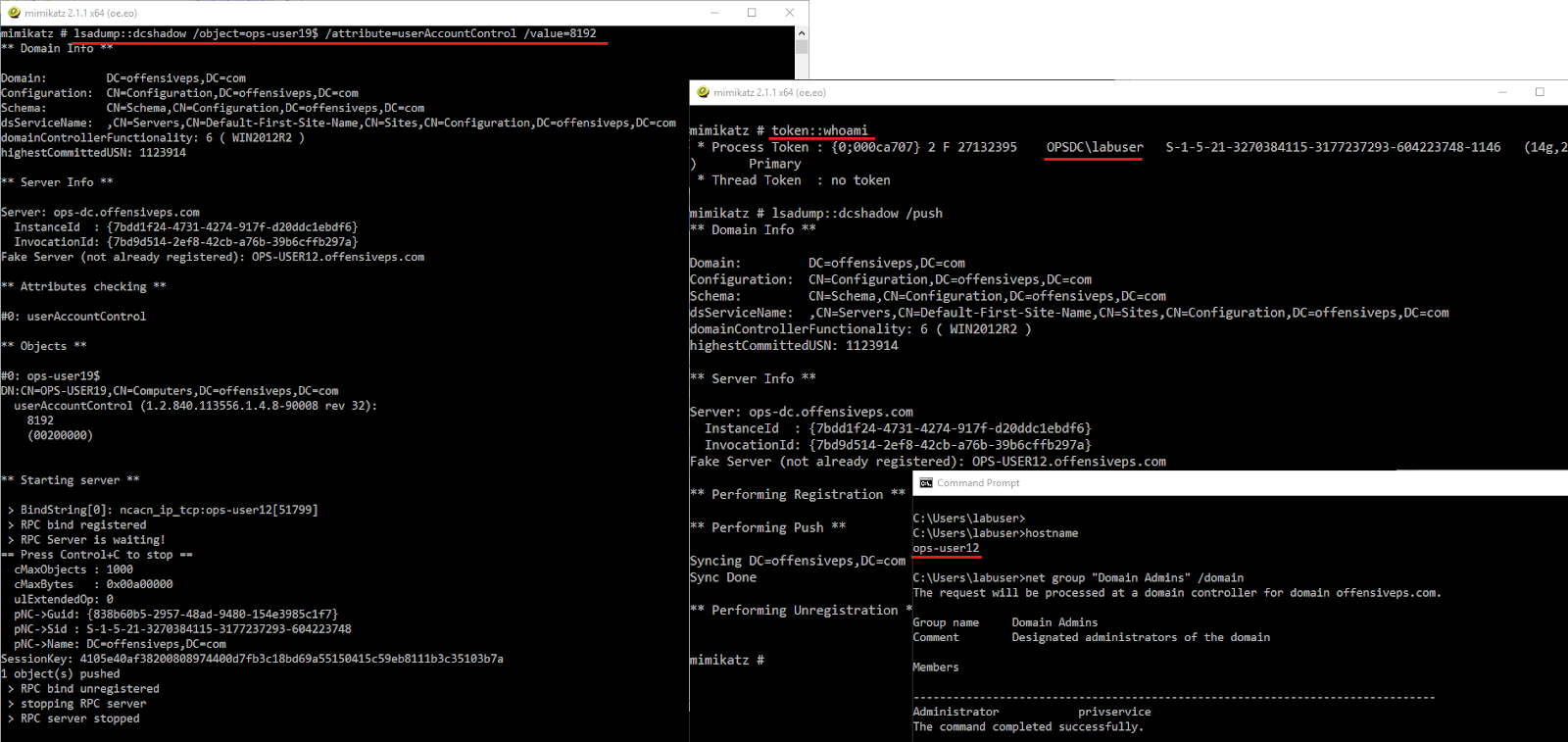Click '** Attributes checking **' heading
The height and width of the screenshot is (742, 1568).
point(83,286)
